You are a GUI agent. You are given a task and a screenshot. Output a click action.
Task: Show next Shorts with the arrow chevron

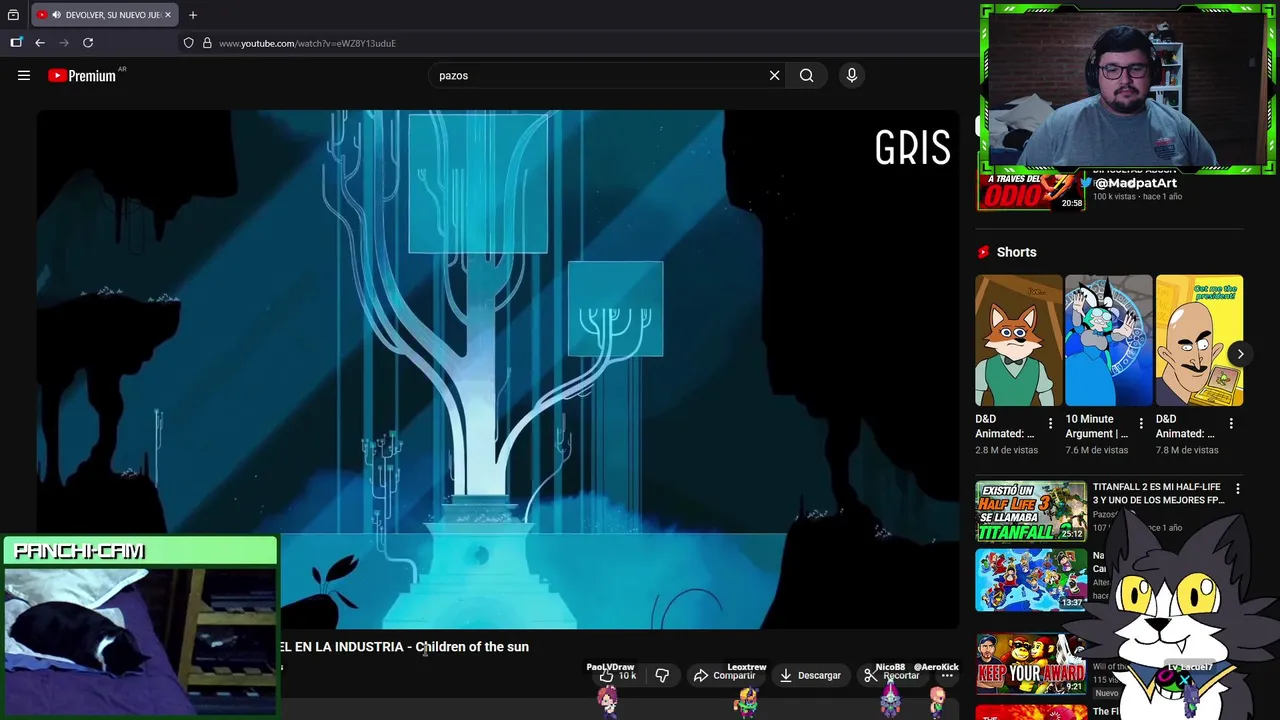pyautogui.click(x=1240, y=354)
